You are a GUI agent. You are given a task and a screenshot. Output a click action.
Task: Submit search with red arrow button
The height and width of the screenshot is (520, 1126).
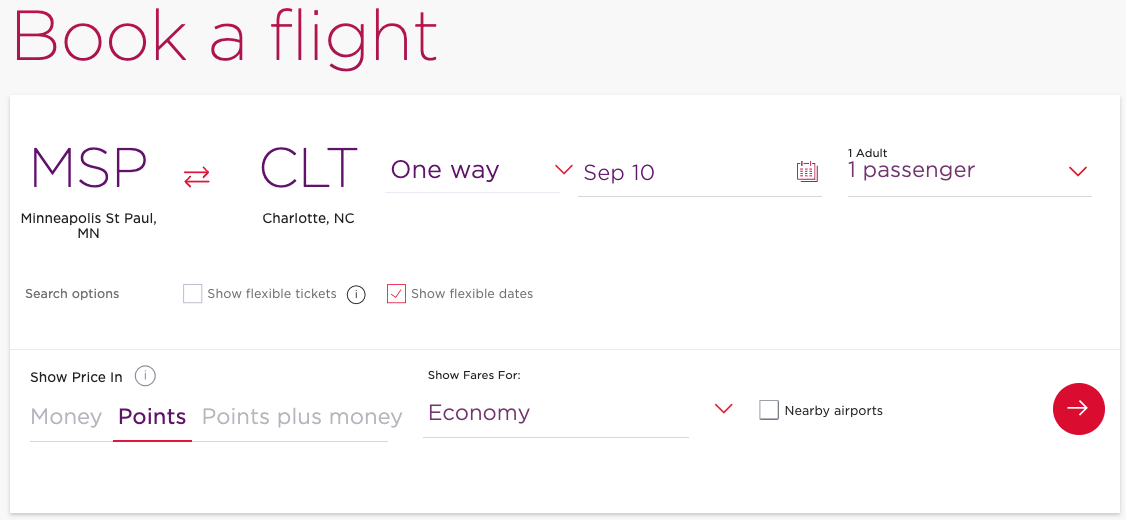tap(1078, 408)
